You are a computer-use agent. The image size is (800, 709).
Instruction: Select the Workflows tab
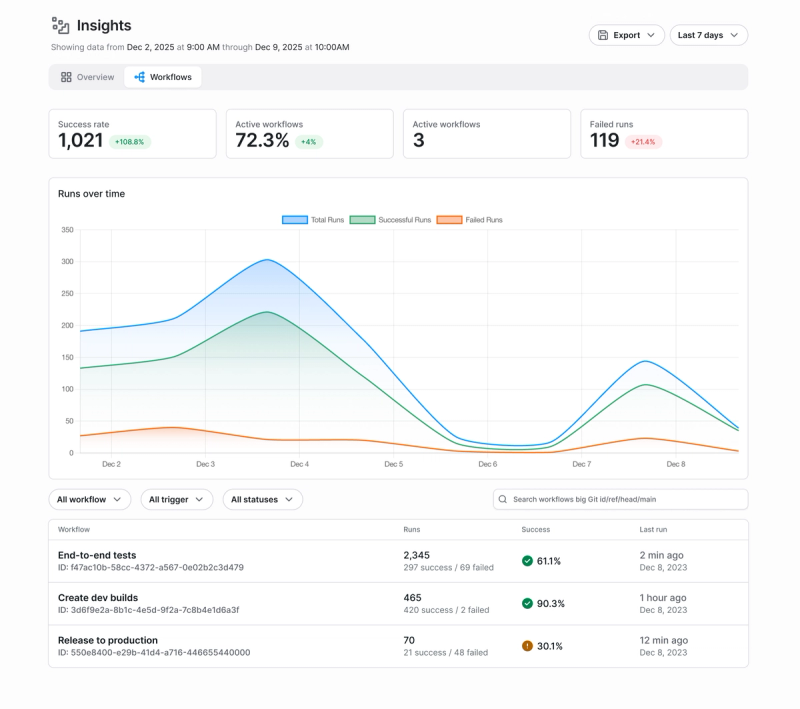point(162,76)
